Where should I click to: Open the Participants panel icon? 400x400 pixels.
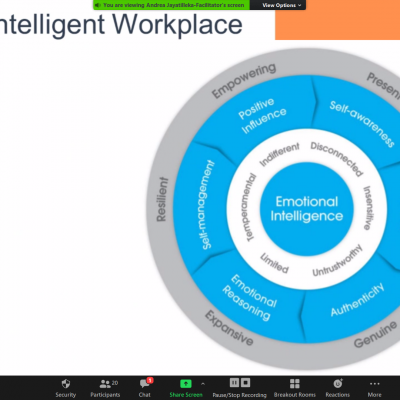105,384
